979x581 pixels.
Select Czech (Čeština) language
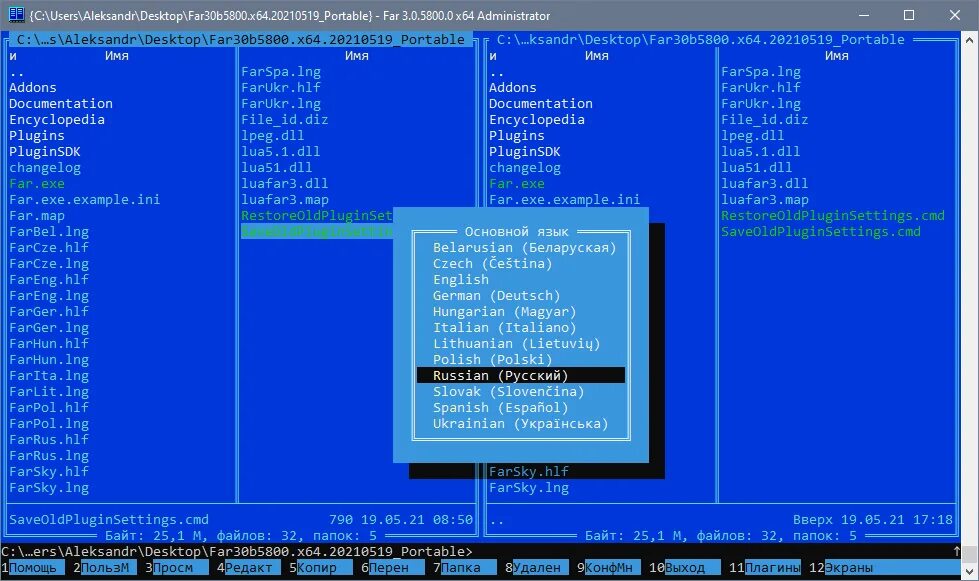(x=493, y=263)
